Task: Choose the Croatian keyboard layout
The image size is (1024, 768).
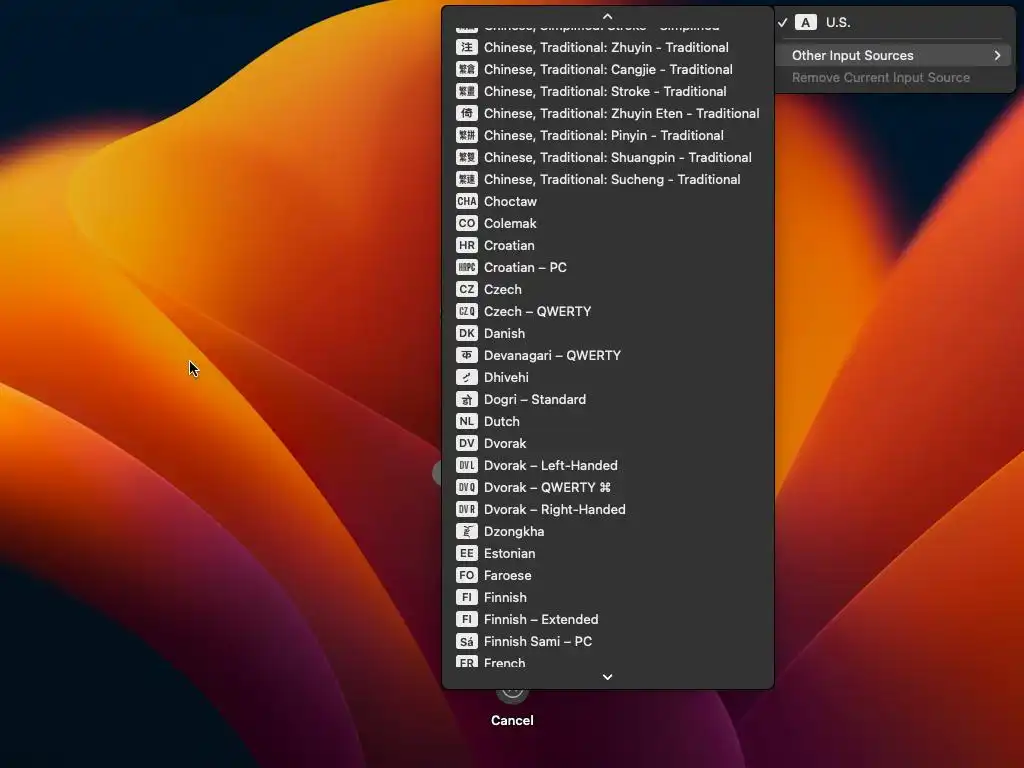Action: point(607,245)
